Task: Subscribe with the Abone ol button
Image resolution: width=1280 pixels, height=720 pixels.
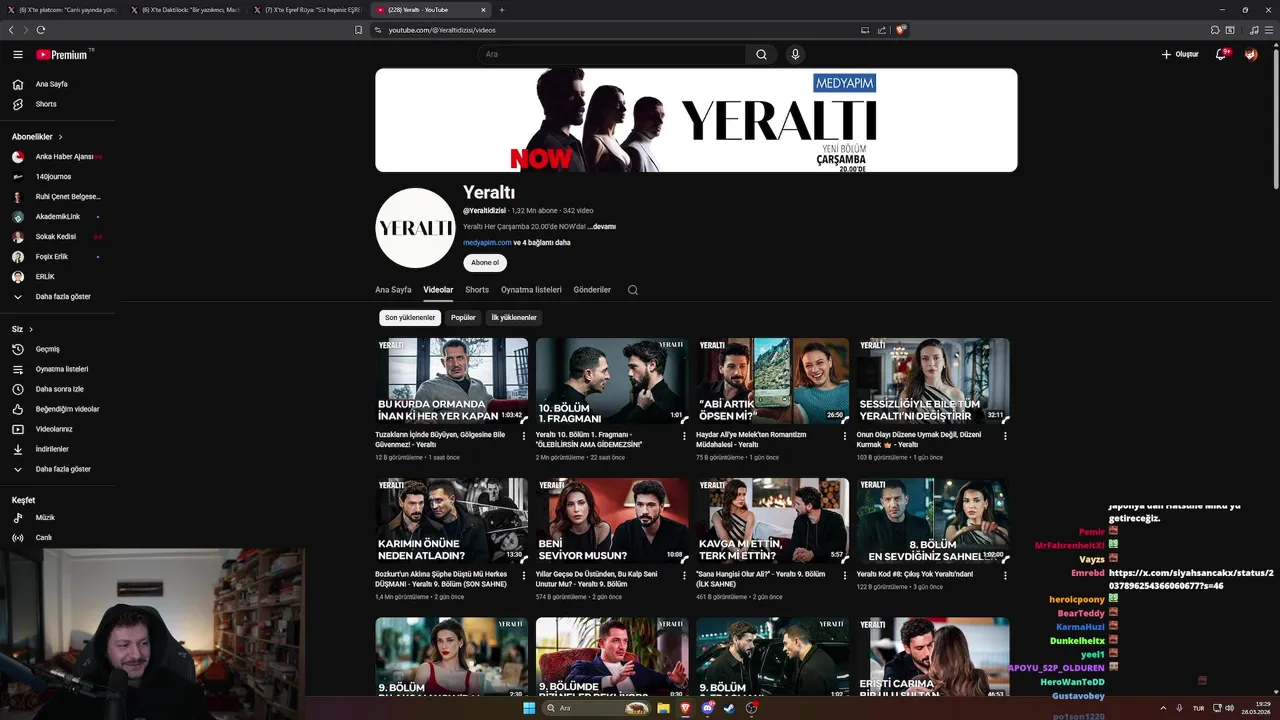Action: pos(485,263)
